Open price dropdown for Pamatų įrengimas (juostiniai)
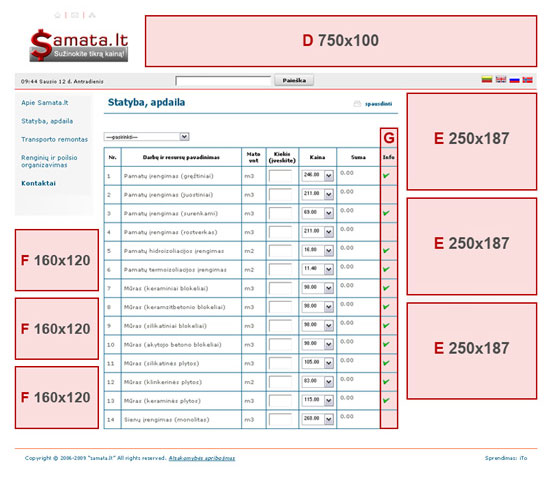The image size is (550, 487). [x=317, y=194]
